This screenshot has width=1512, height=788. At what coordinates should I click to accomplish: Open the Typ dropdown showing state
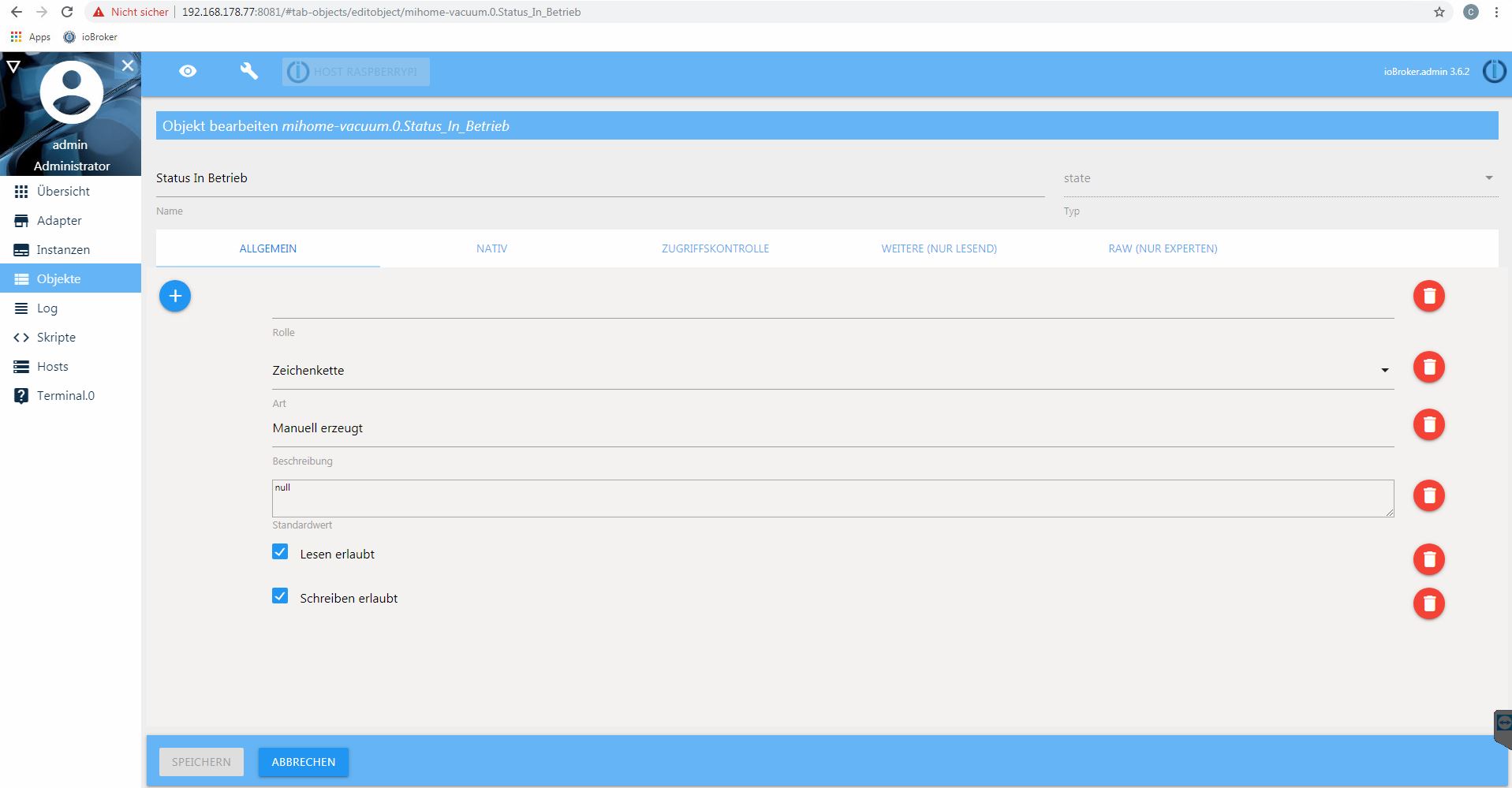(1280, 178)
